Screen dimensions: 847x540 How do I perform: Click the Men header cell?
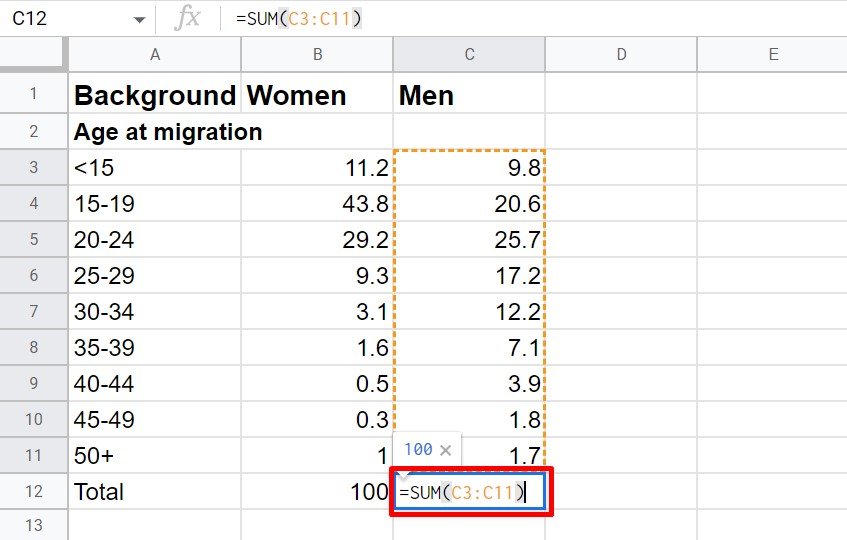coord(469,93)
